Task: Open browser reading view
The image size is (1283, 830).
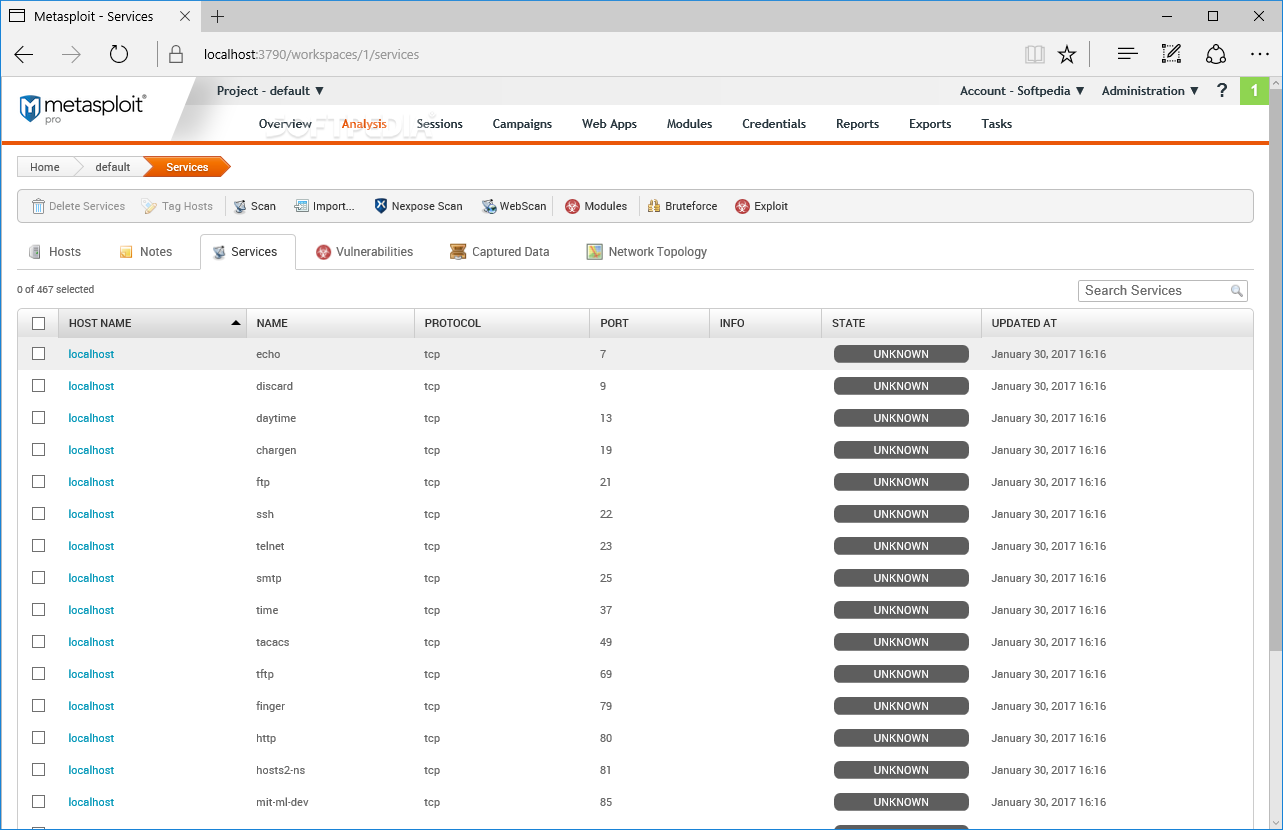Action: click(x=1034, y=55)
